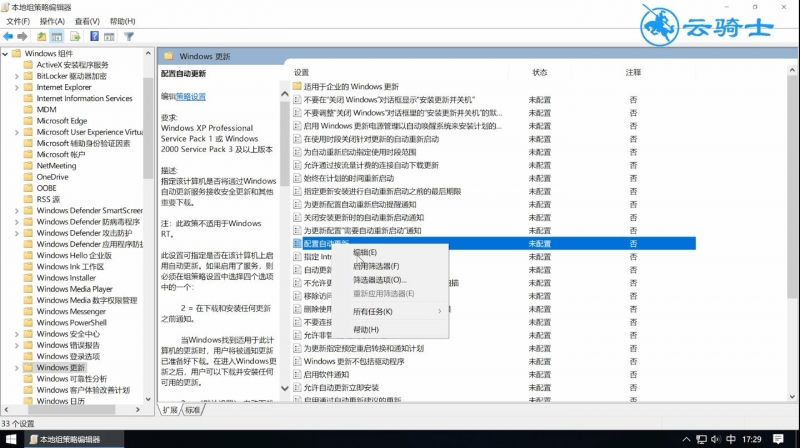Click the Windows Start button
The height and width of the screenshot is (448, 800).
(x=11, y=439)
